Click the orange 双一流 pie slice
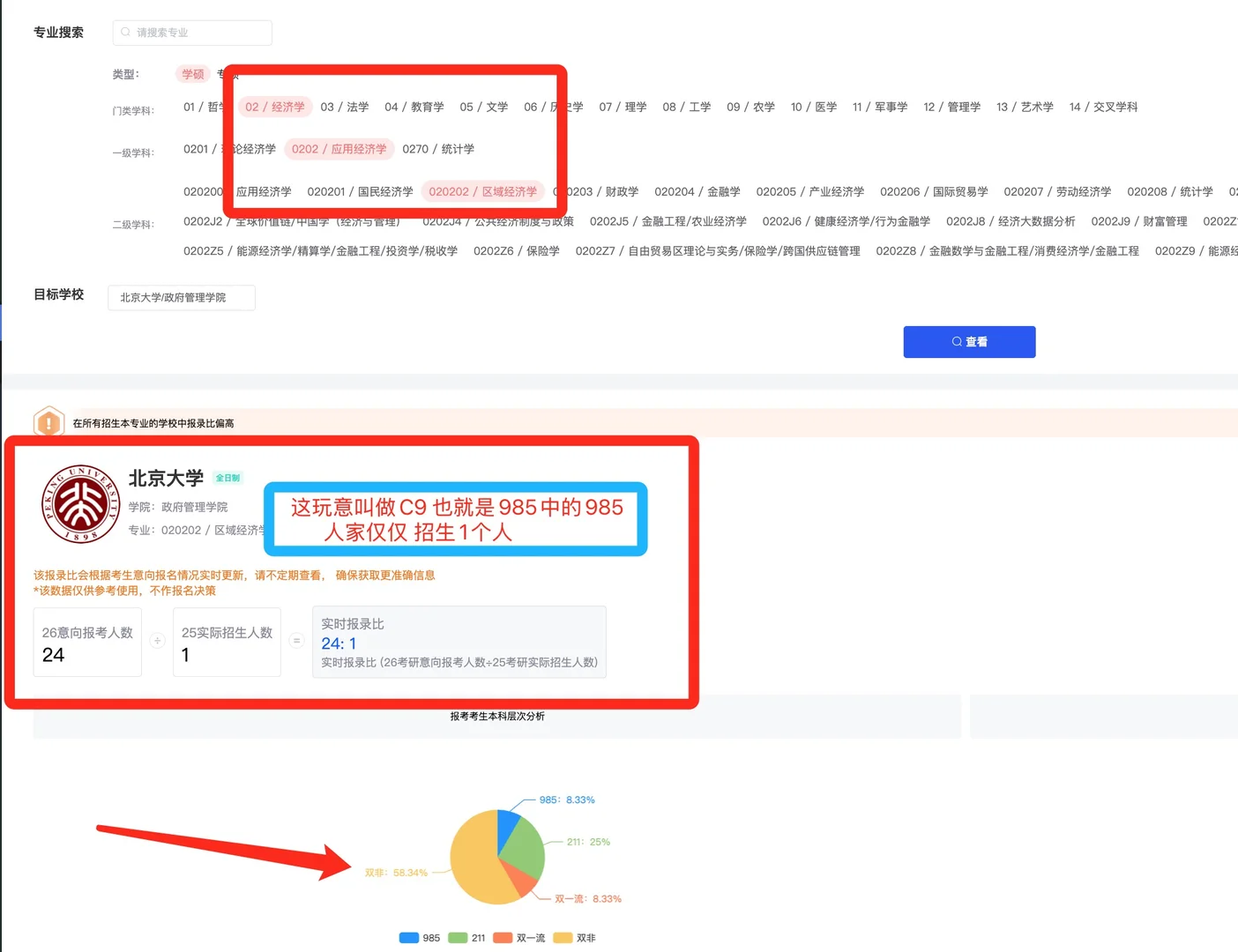The image size is (1238, 952). point(522,880)
